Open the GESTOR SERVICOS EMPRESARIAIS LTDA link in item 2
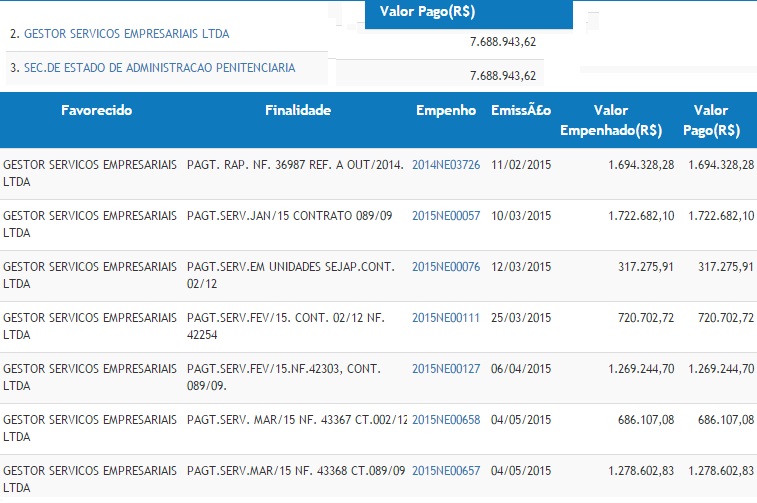 (x=126, y=34)
